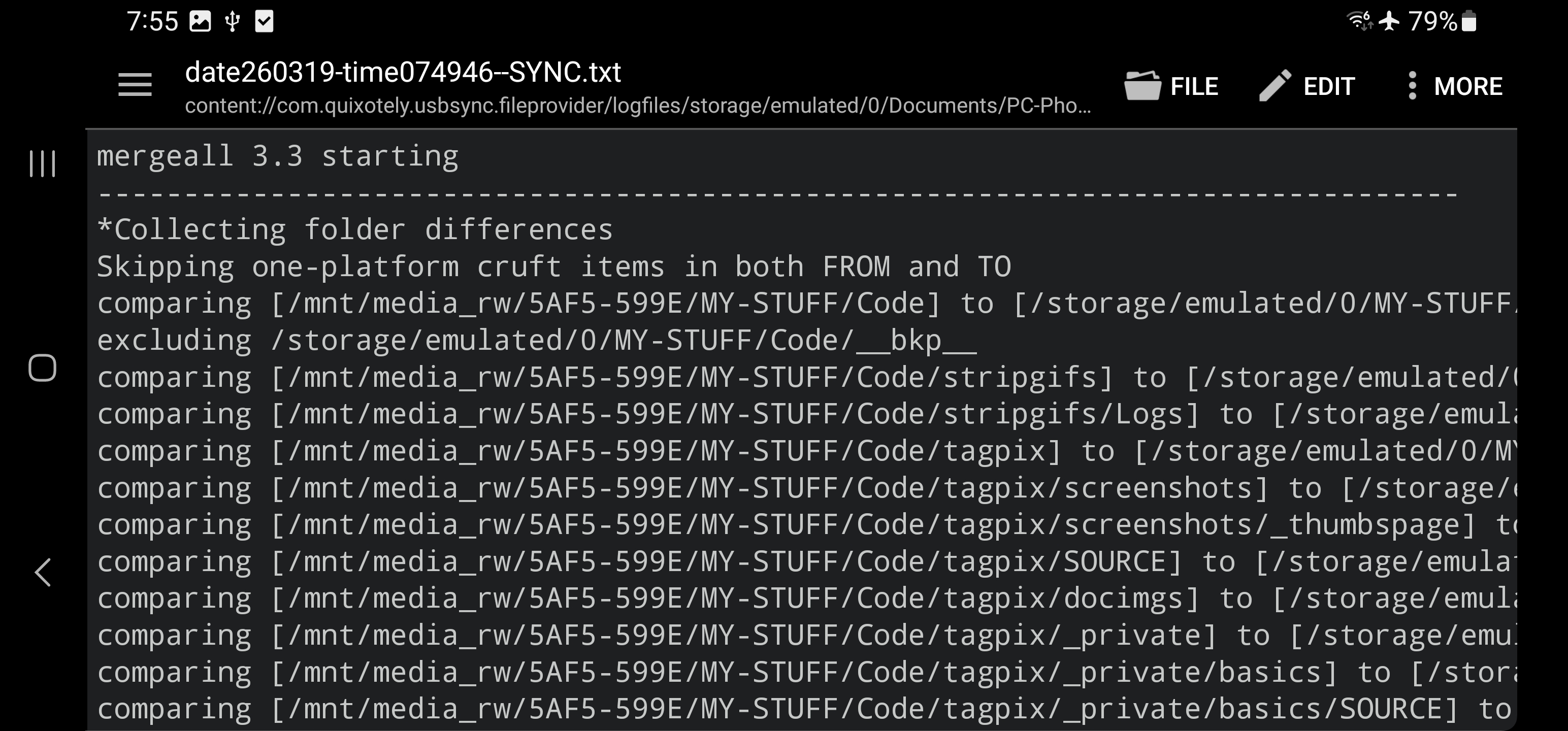This screenshot has width=1568, height=731.
Task: Click the "Skipping one-platform cruft items" line
Action: pos(554,267)
